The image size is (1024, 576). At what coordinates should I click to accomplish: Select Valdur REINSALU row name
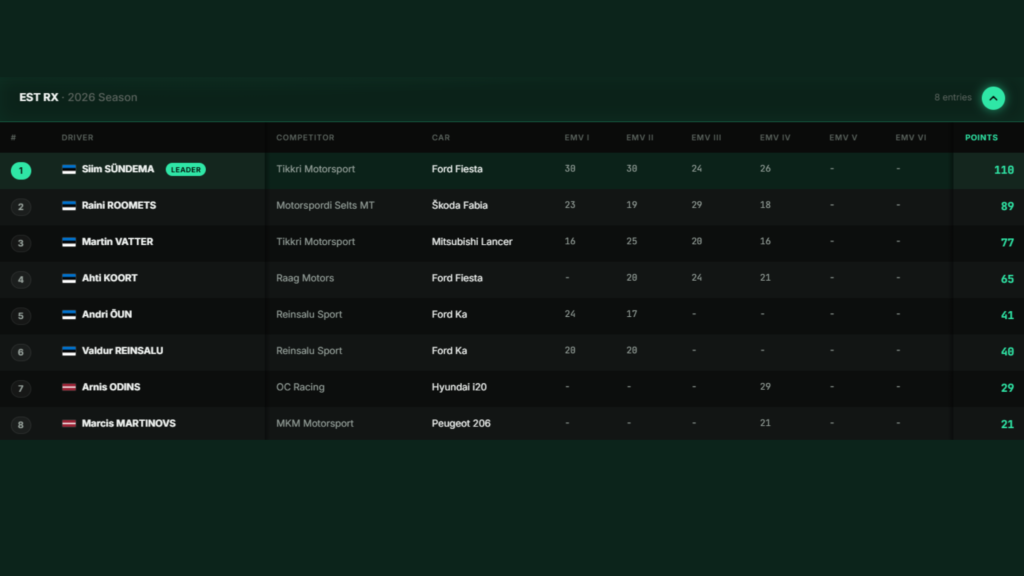[122, 351]
